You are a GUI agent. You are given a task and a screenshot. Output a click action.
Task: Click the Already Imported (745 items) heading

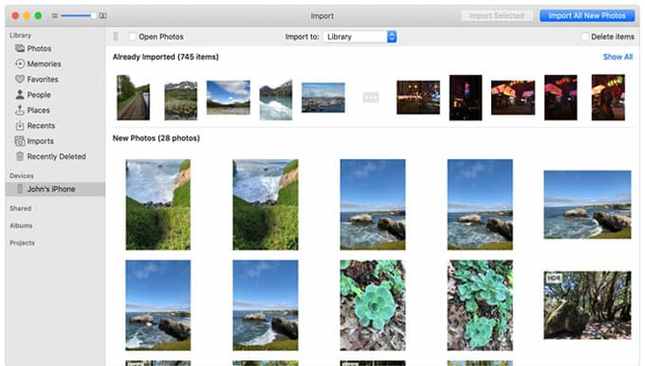[x=165, y=57]
